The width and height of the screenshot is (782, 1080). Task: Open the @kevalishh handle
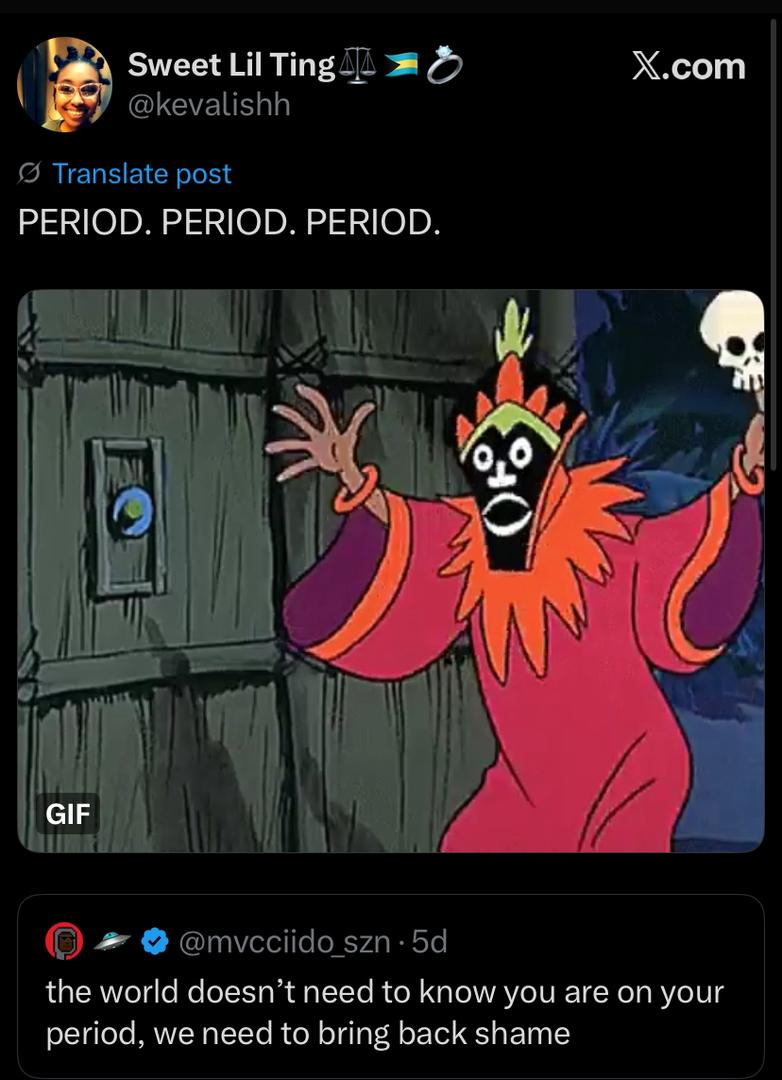pyautogui.click(x=209, y=105)
